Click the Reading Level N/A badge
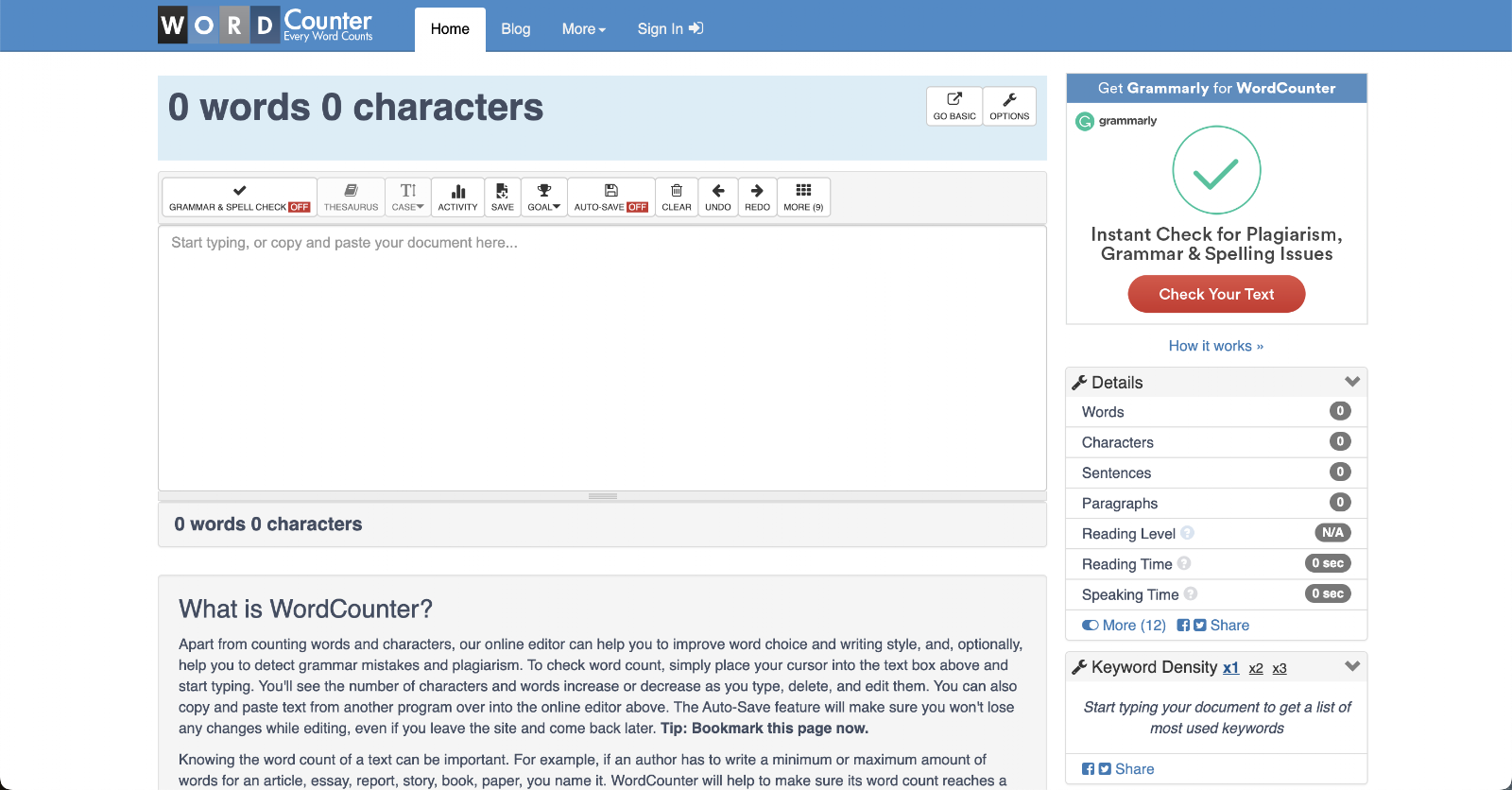The width and height of the screenshot is (1512, 790). 1332,533
